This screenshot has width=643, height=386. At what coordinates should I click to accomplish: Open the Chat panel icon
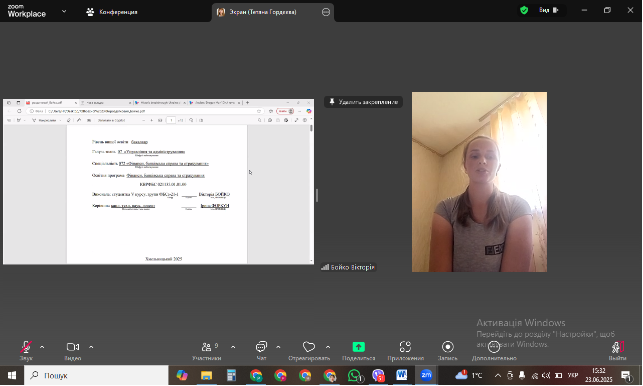click(261, 347)
